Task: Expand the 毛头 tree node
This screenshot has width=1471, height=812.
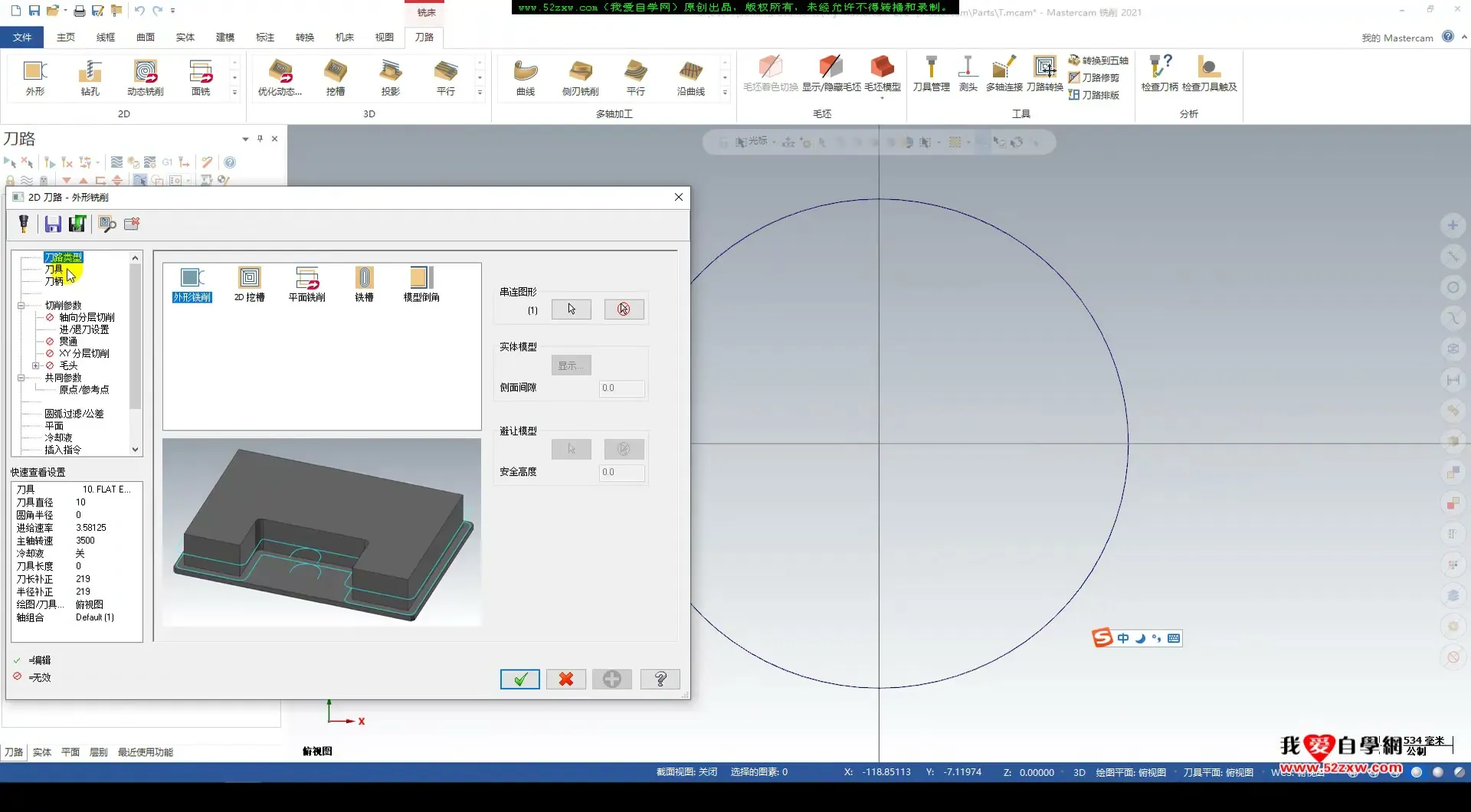Action: (35, 365)
